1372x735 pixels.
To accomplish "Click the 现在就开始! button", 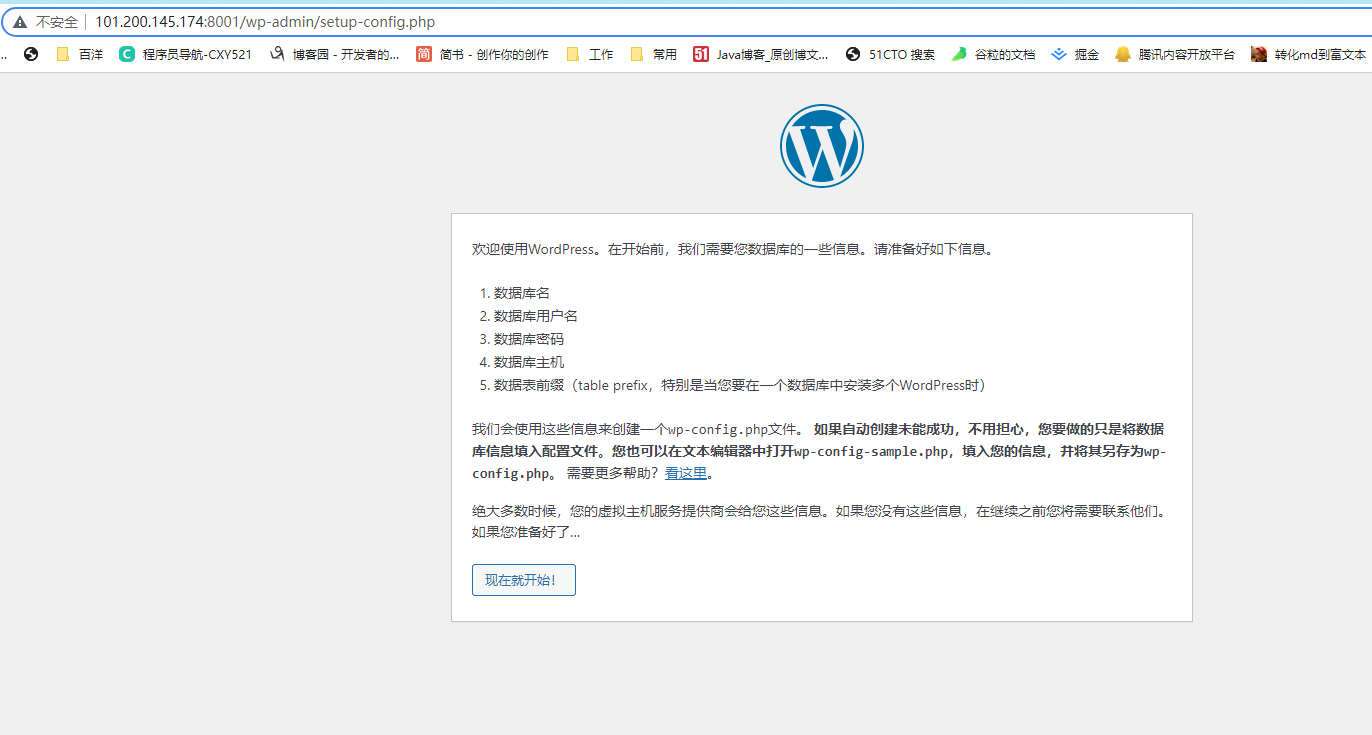I will click(x=524, y=580).
